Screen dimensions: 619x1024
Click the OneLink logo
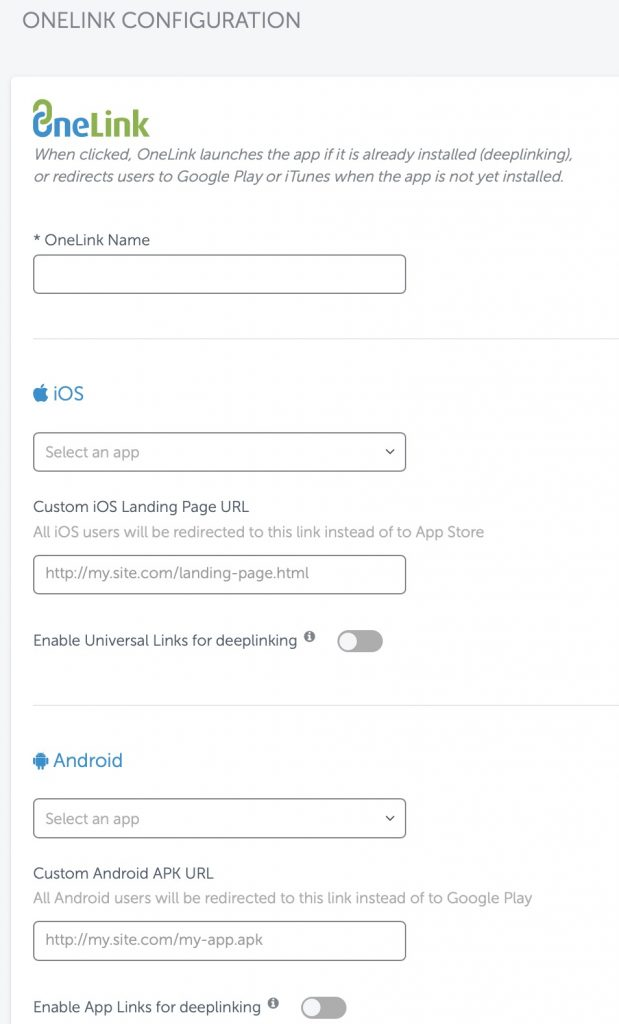(91, 119)
